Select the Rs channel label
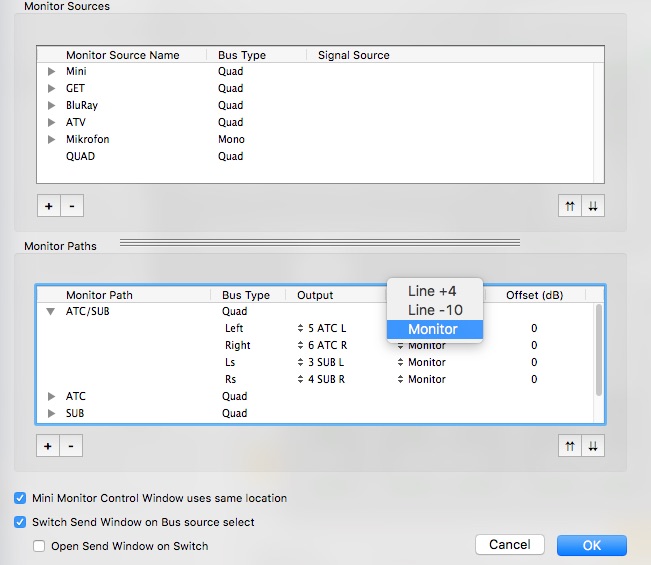The width and height of the screenshot is (651, 565). click(x=230, y=379)
